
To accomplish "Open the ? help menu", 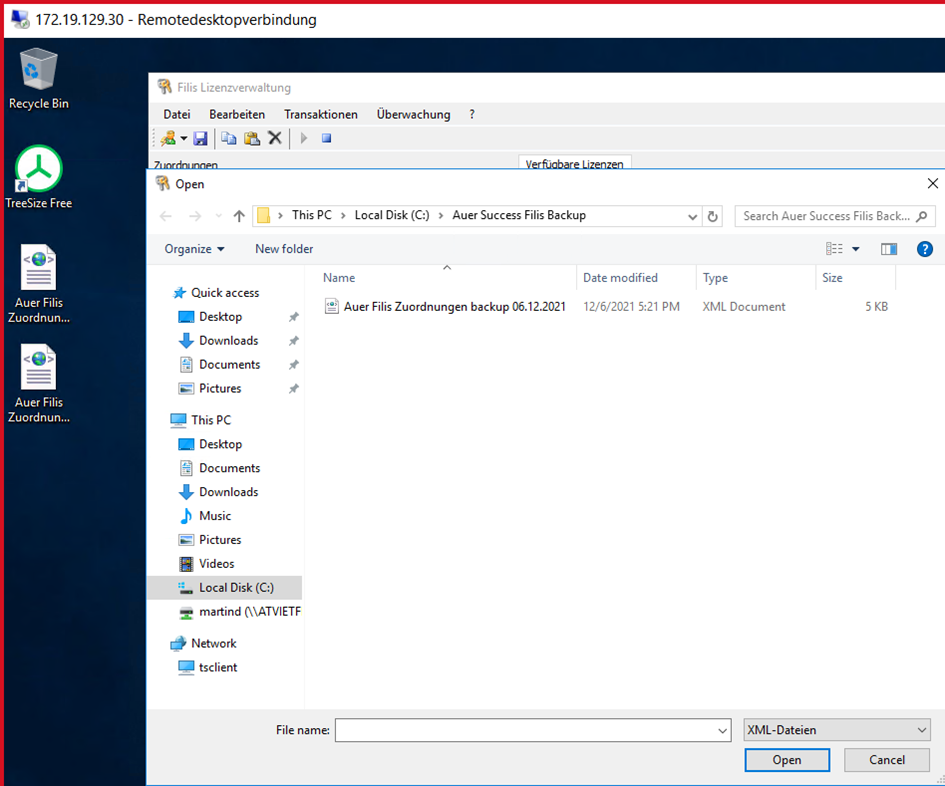I will coord(472,114).
